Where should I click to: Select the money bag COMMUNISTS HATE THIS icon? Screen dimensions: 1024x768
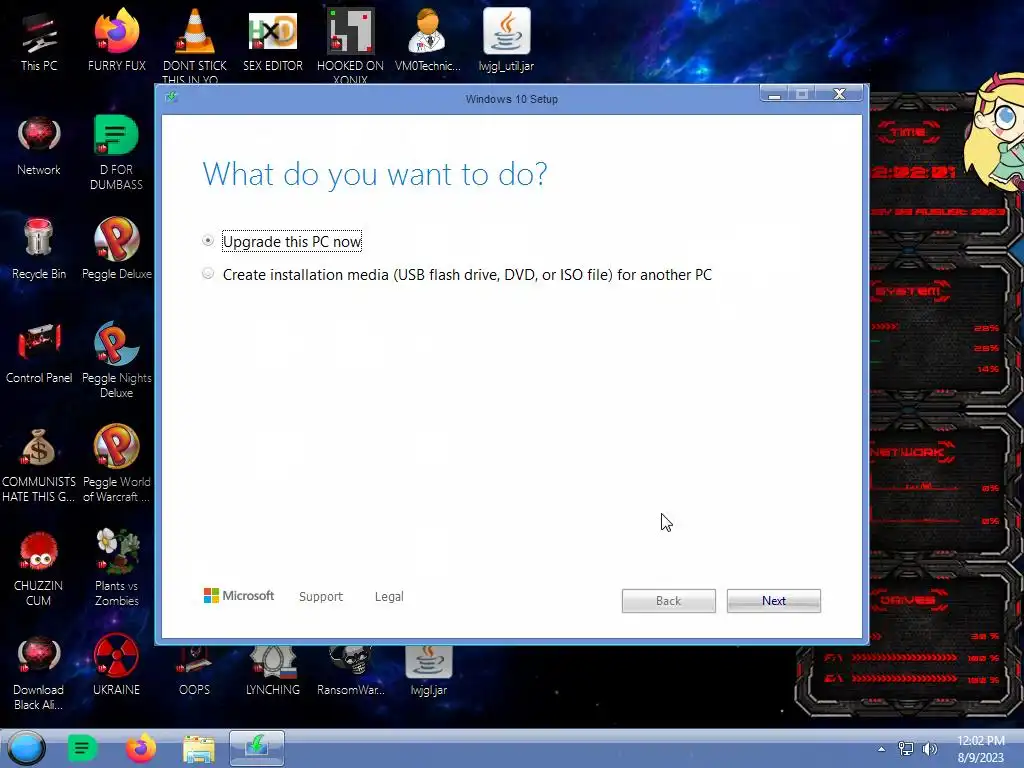point(39,465)
